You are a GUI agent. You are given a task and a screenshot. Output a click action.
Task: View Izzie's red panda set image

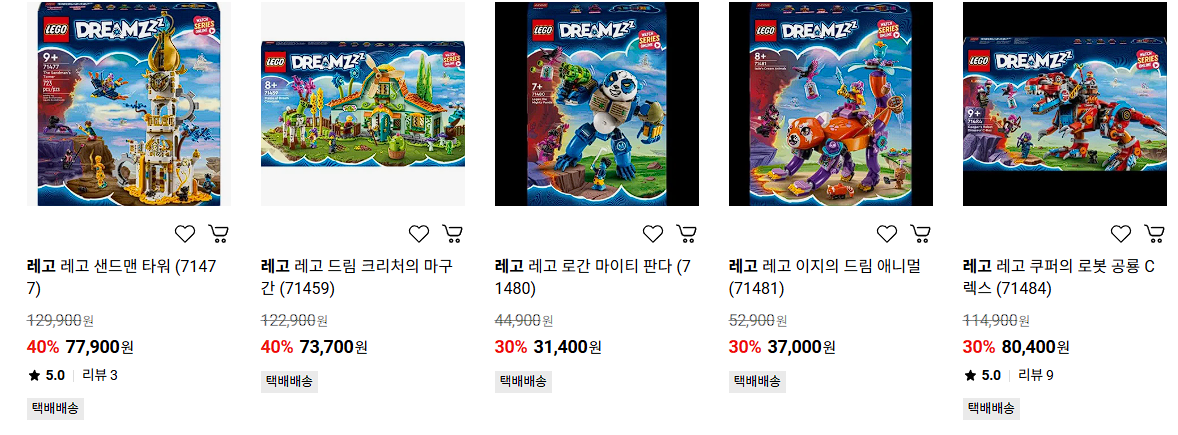831,104
